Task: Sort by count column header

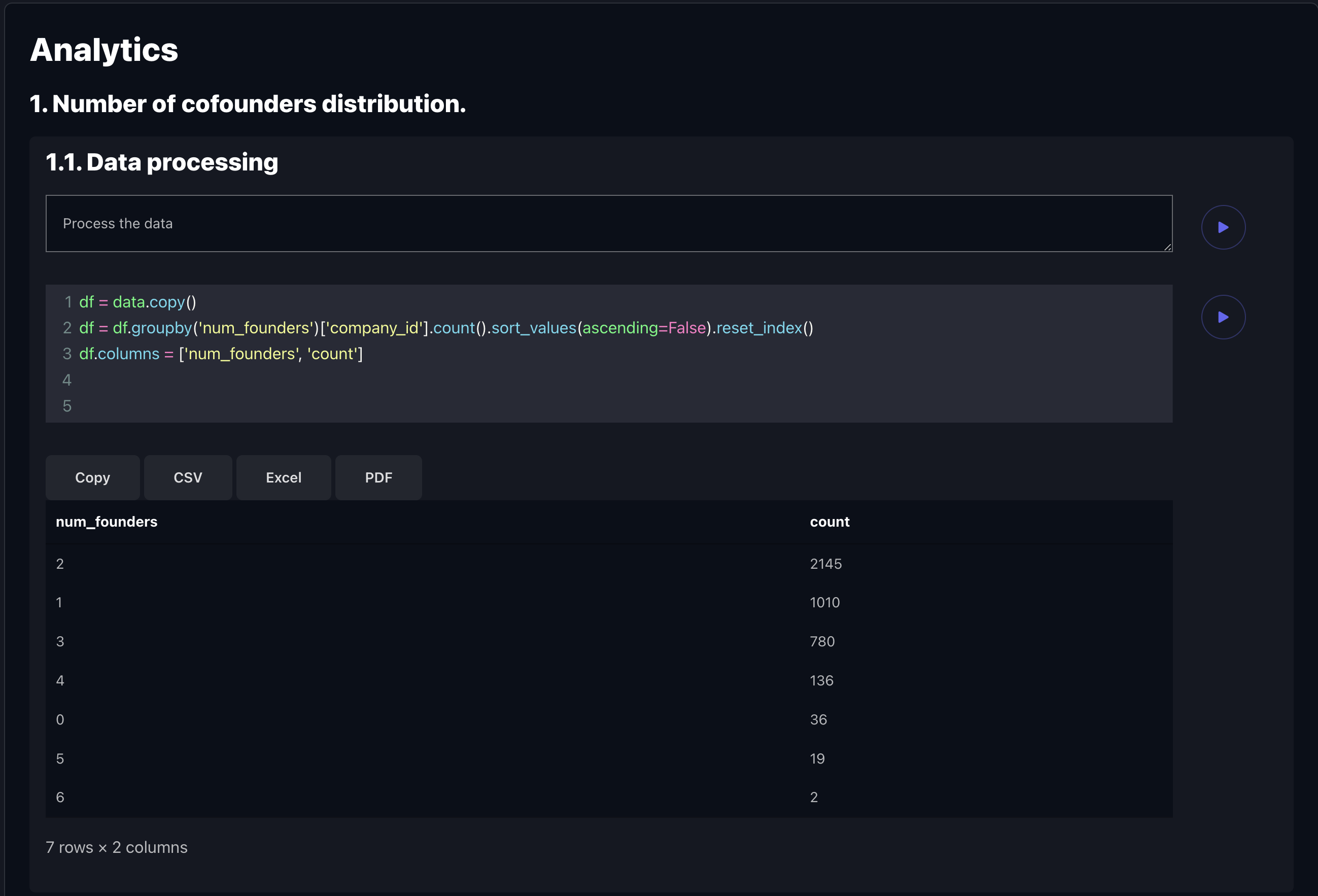Action: 829,522
